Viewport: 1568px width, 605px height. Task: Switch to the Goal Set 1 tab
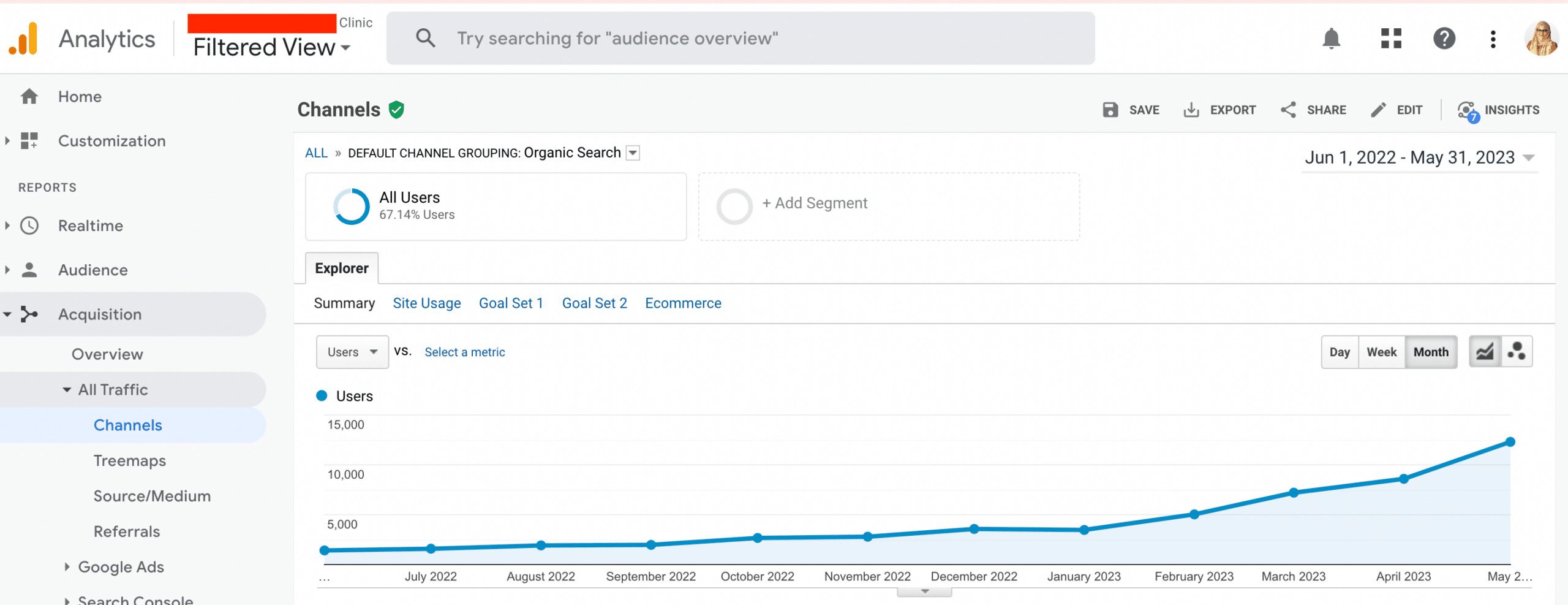pos(511,303)
